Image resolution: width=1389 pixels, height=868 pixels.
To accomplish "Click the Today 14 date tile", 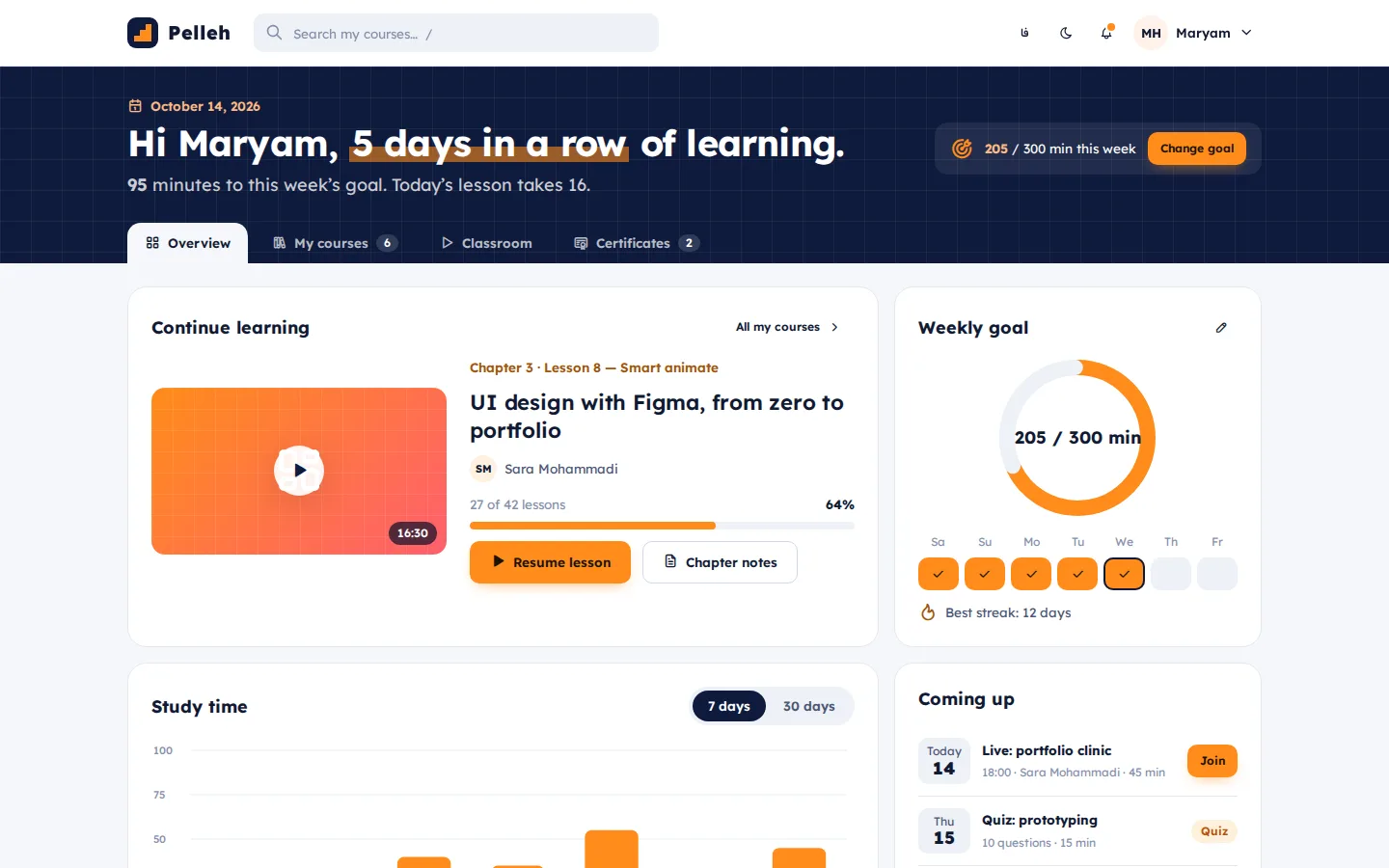I will coord(944,761).
